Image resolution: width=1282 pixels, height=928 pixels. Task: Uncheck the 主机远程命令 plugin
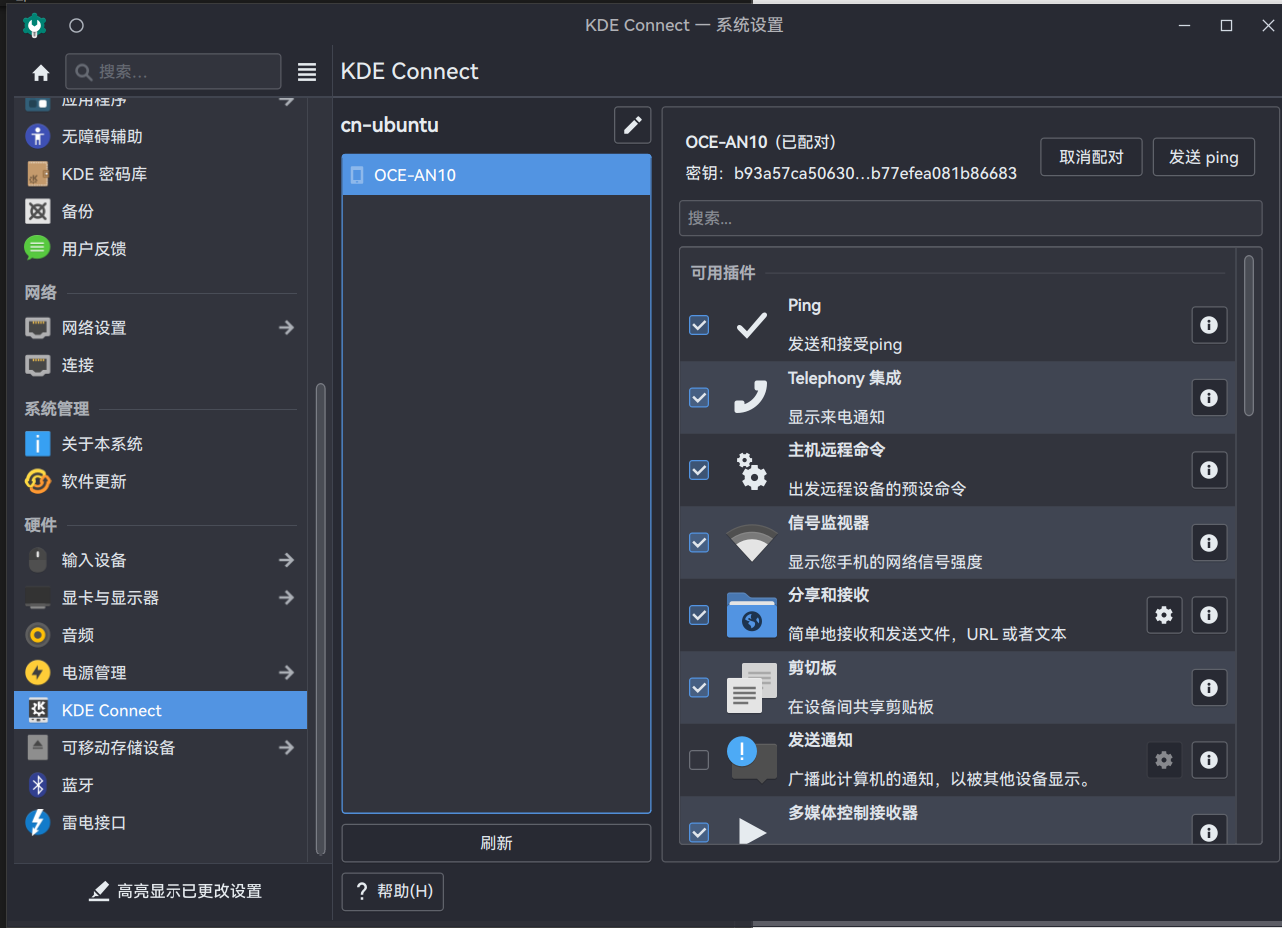(699, 470)
